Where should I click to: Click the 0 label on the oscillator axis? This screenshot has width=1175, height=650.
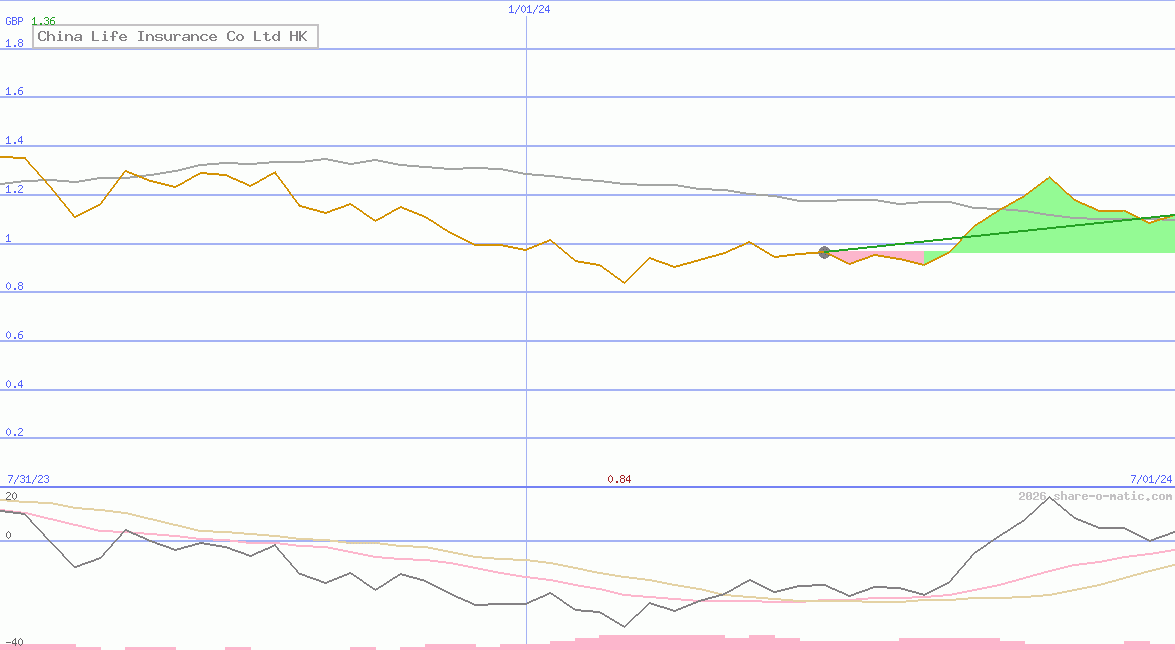(8, 535)
